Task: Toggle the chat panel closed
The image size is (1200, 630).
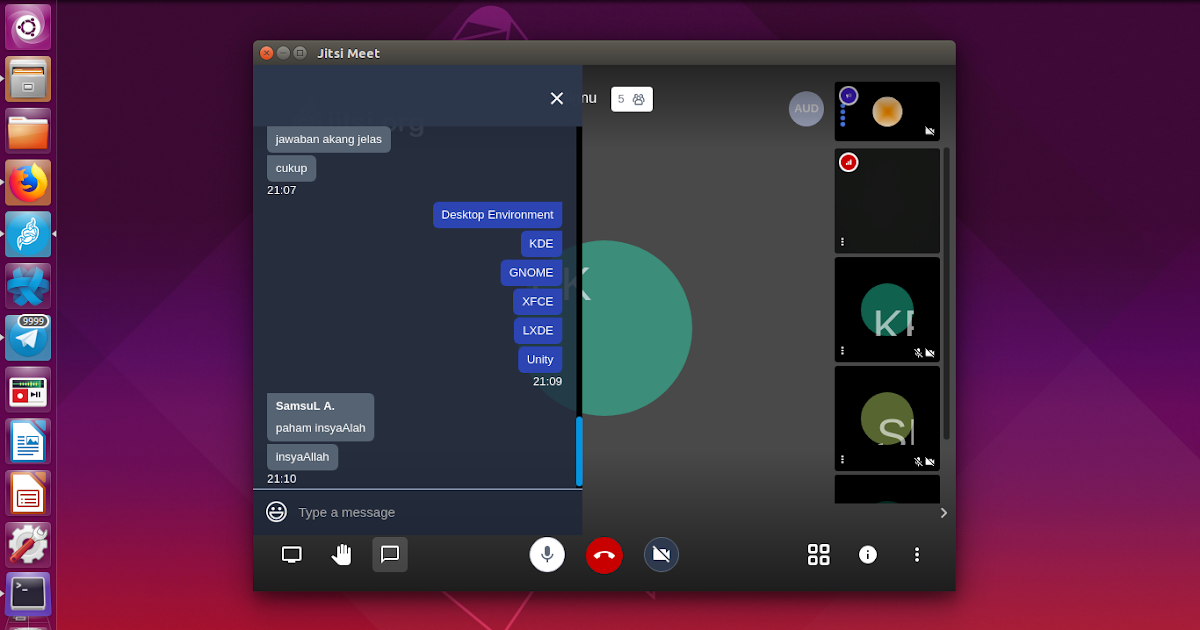Action: tap(390, 554)
